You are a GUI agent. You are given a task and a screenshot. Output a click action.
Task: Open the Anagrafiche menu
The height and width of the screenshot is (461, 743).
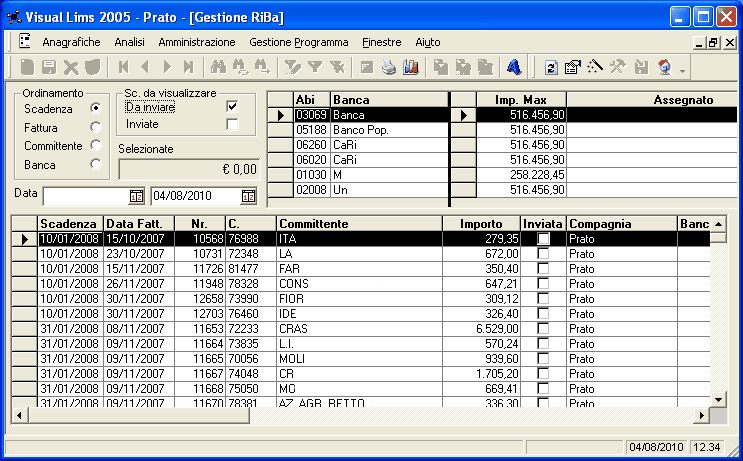pyautogui.click(x=72, y=42)
